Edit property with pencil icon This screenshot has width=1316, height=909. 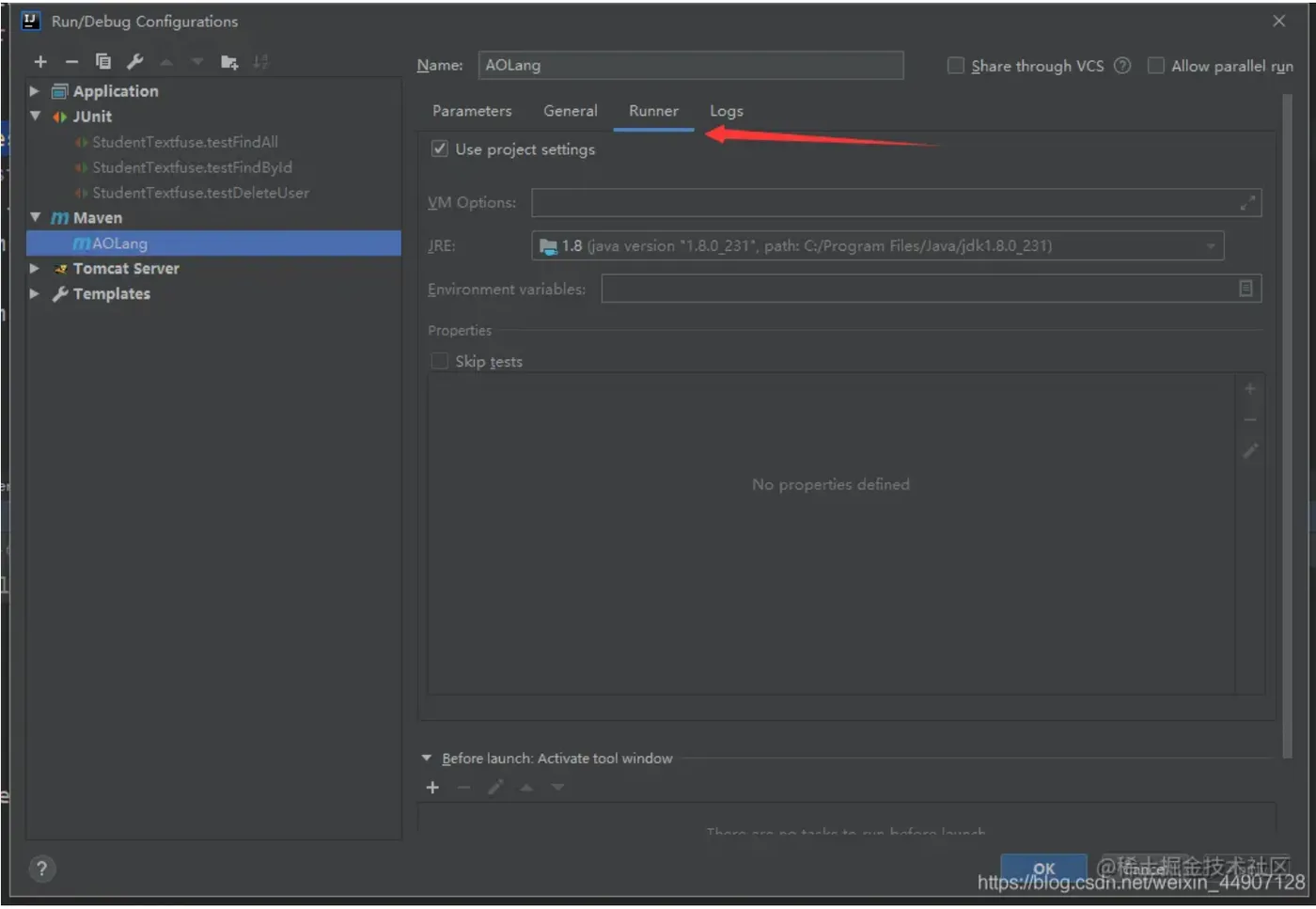click(x=1250, y=451)
